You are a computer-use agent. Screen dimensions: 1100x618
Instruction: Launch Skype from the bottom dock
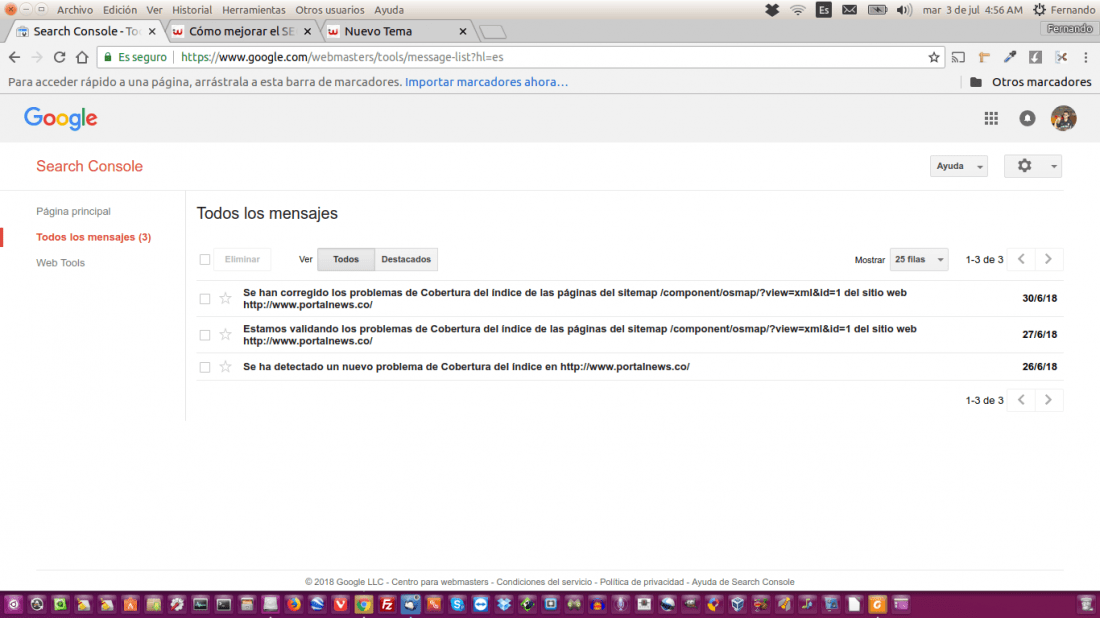[x=457, y=604]
